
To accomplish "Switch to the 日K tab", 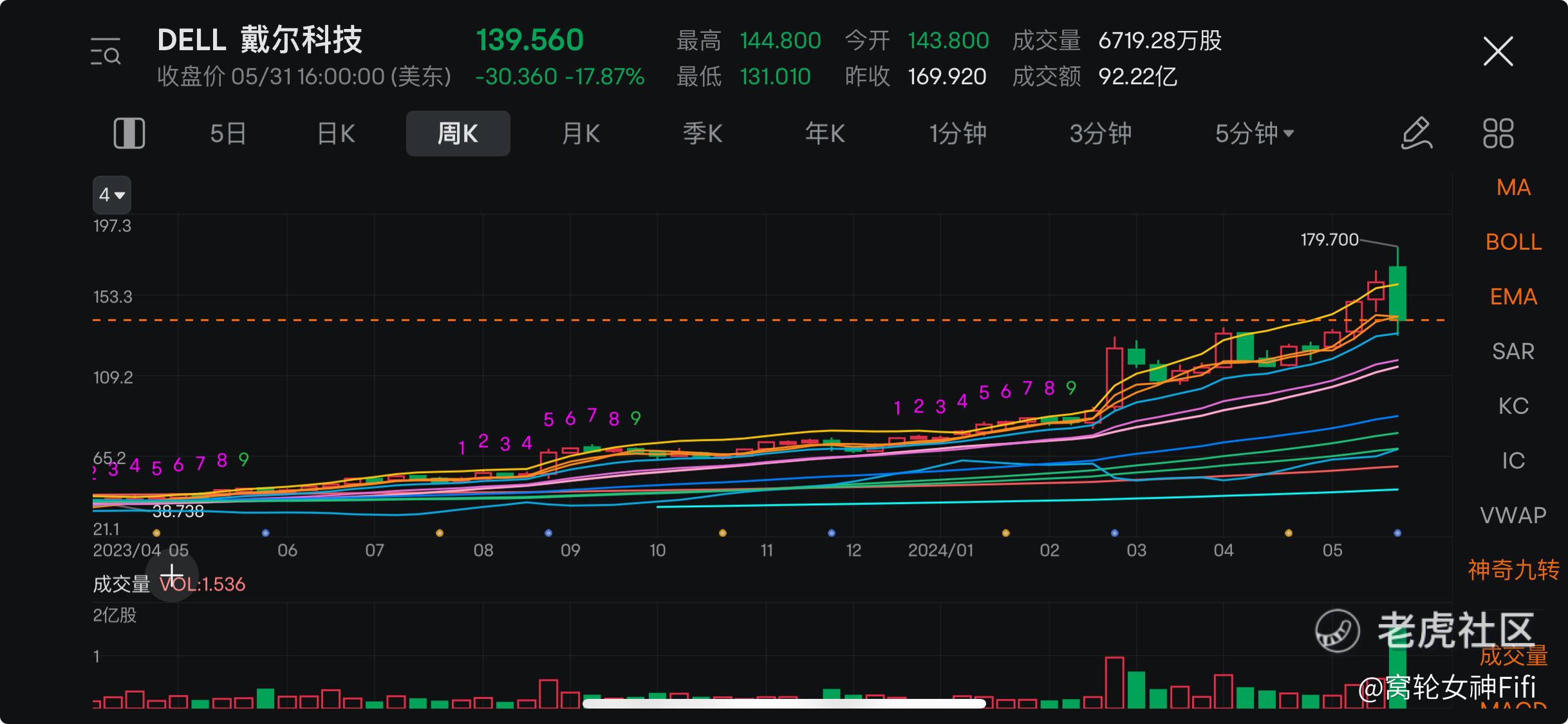I will pyautogui.click(x=336, y=134).
